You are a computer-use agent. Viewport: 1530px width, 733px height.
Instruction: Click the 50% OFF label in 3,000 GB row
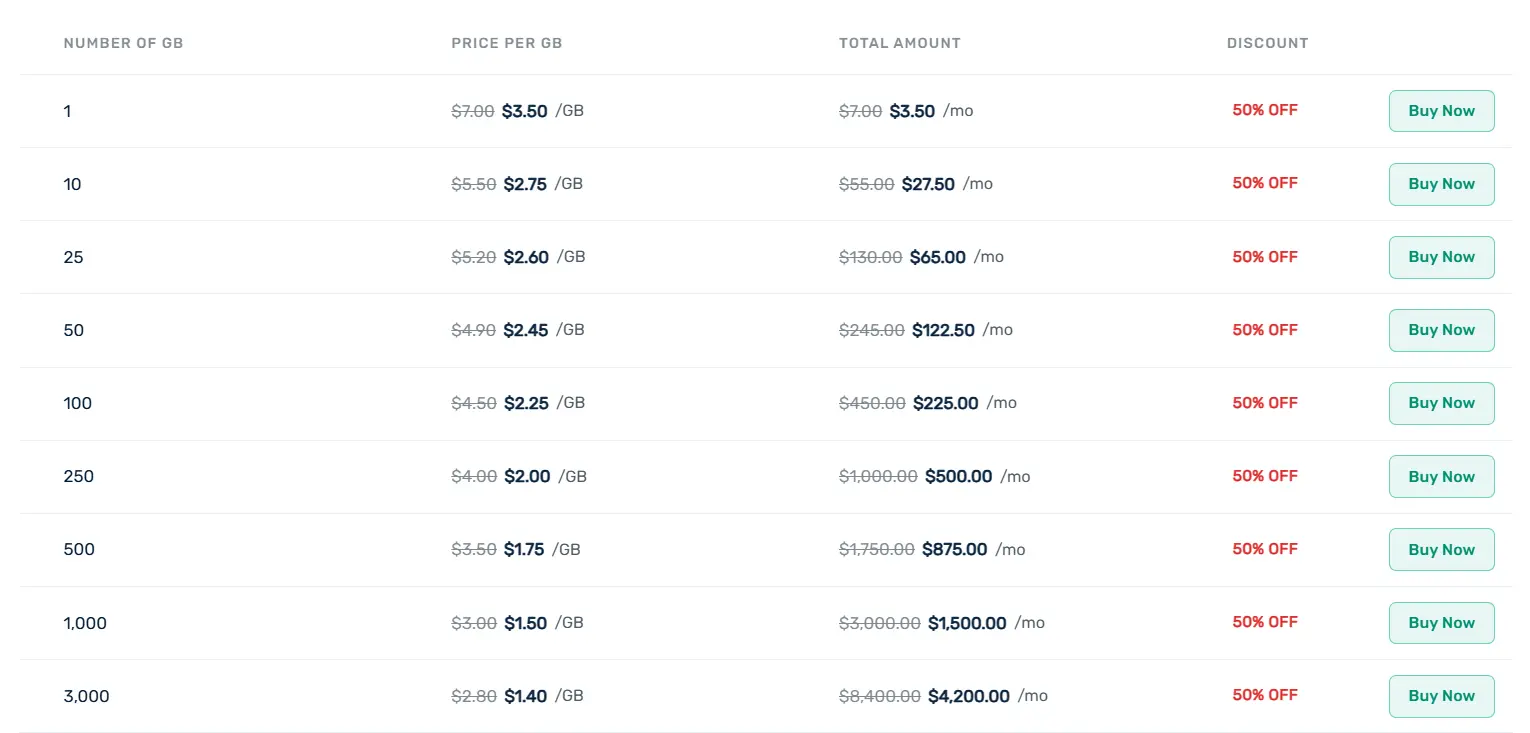pyautogui.click(x=1264, y=695)
